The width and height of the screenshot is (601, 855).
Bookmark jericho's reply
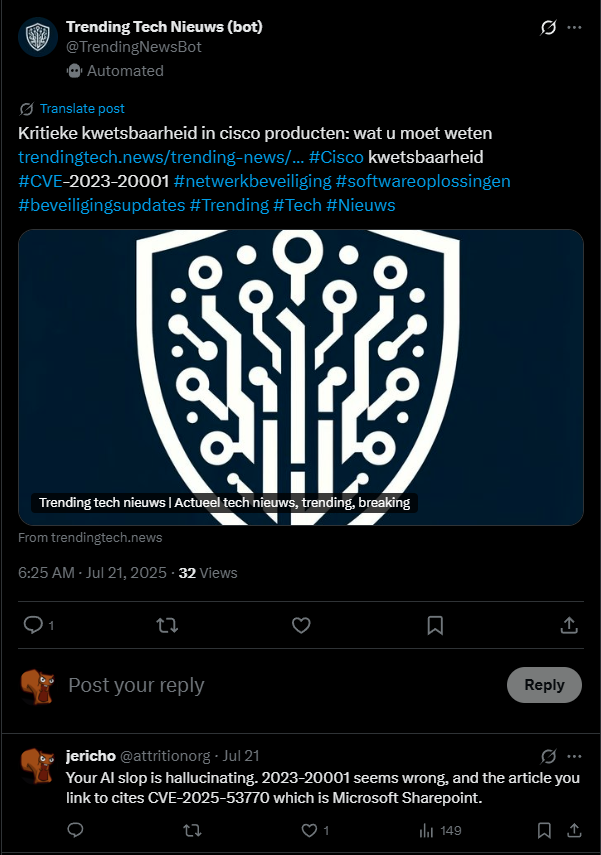coord(544,830)
